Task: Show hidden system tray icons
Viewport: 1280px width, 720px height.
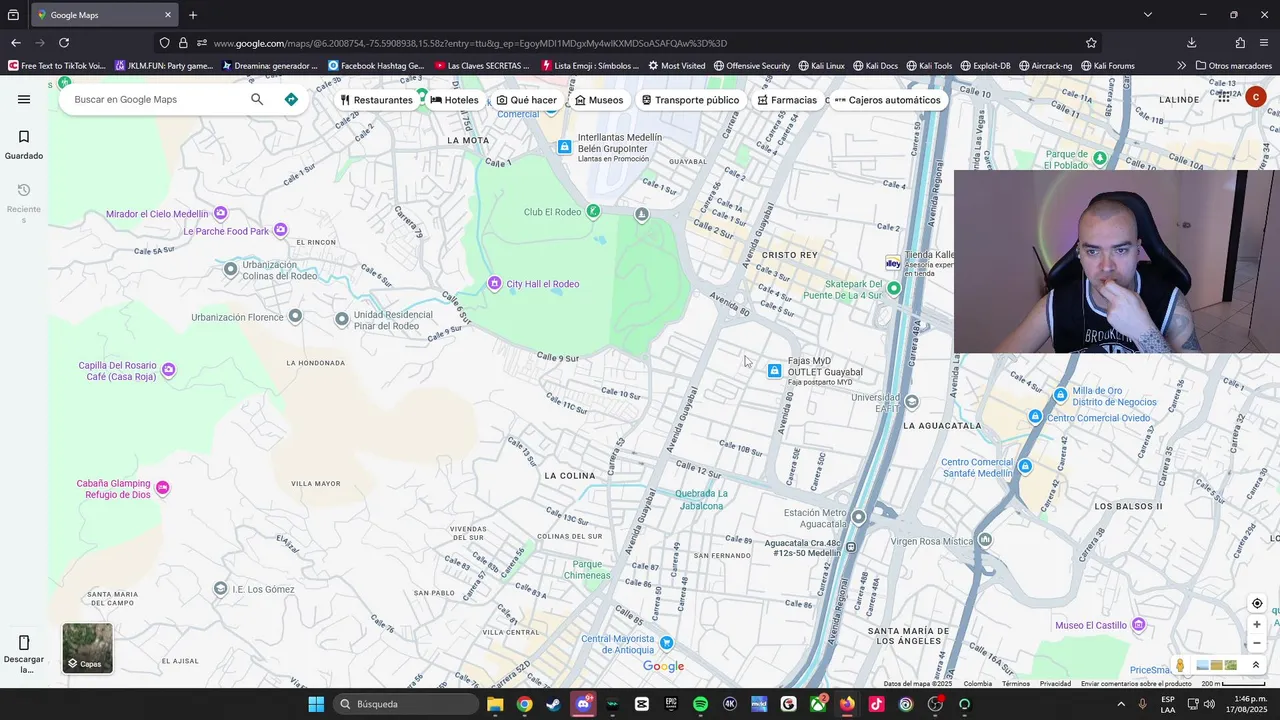Action: point(1120,704)
